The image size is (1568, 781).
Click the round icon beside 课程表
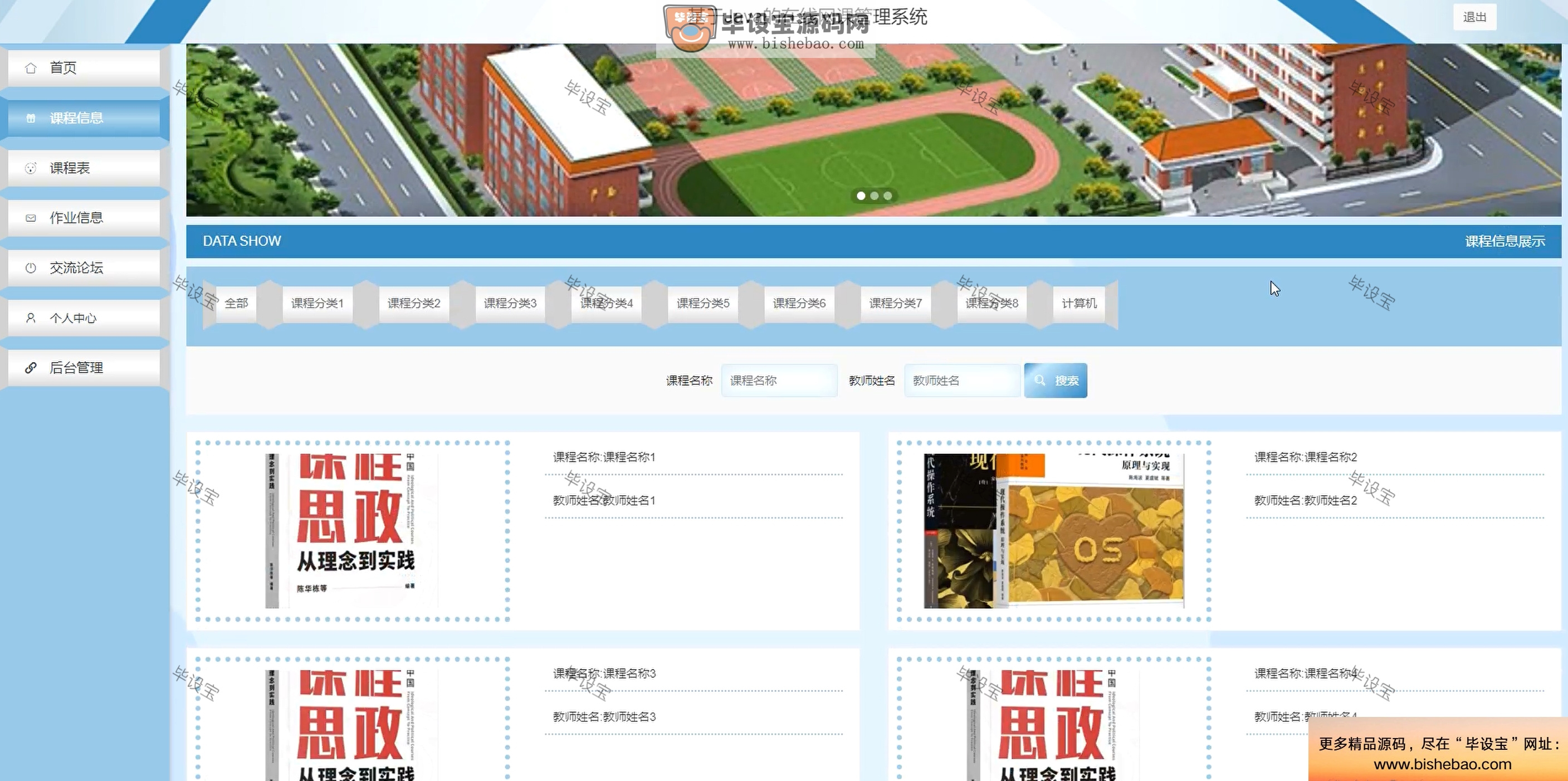(x=31, y=168)
